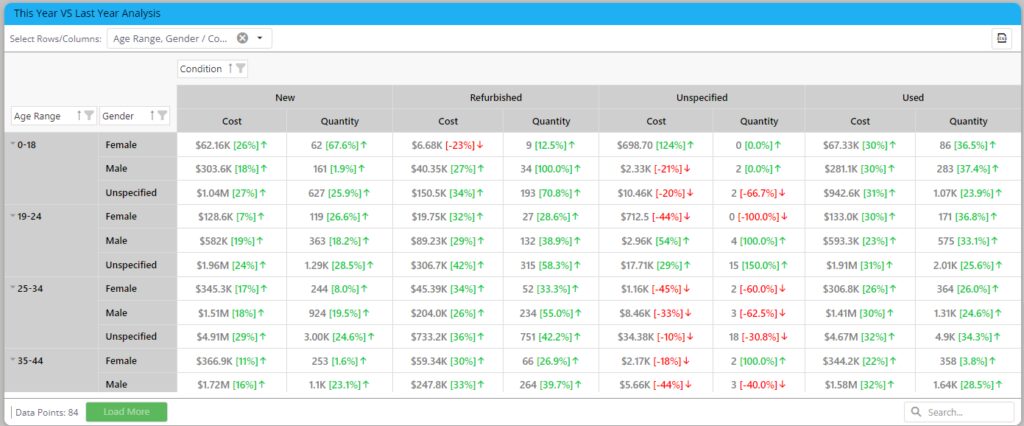
Task: Click inside the Search input field
Action: point(966,412)
